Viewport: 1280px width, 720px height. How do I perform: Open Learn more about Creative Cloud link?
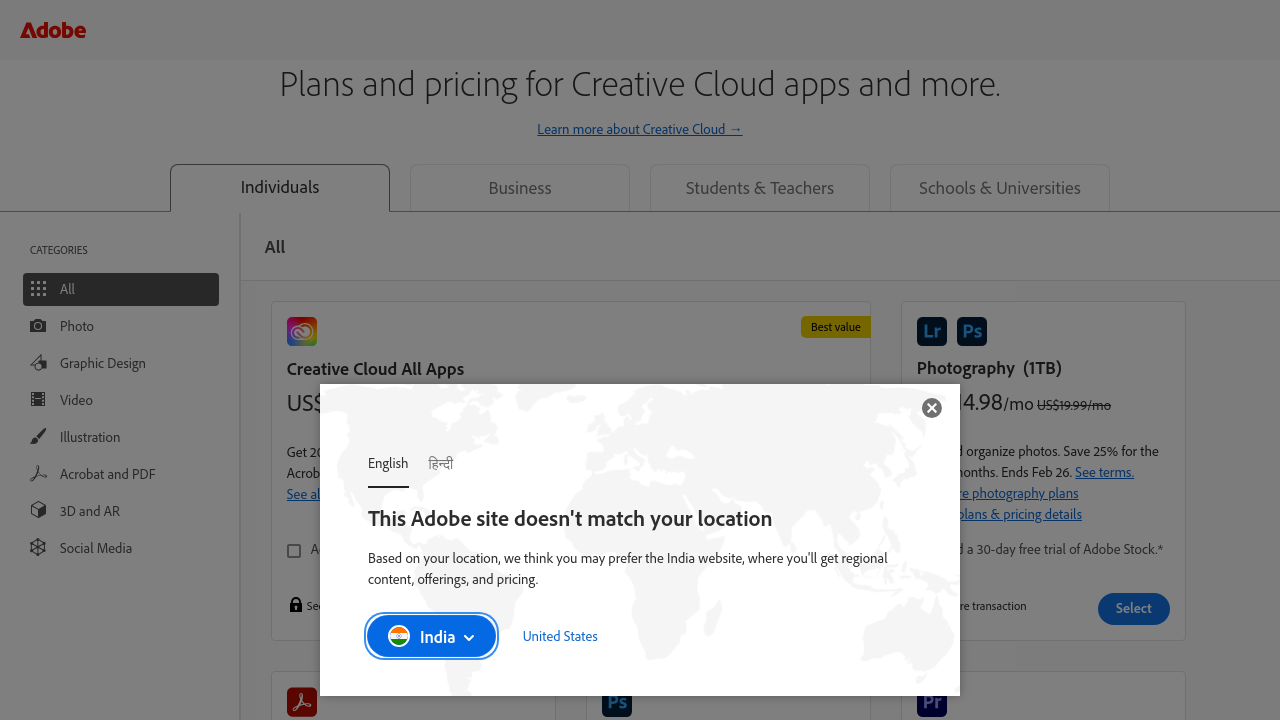click(x=640, y=129)
